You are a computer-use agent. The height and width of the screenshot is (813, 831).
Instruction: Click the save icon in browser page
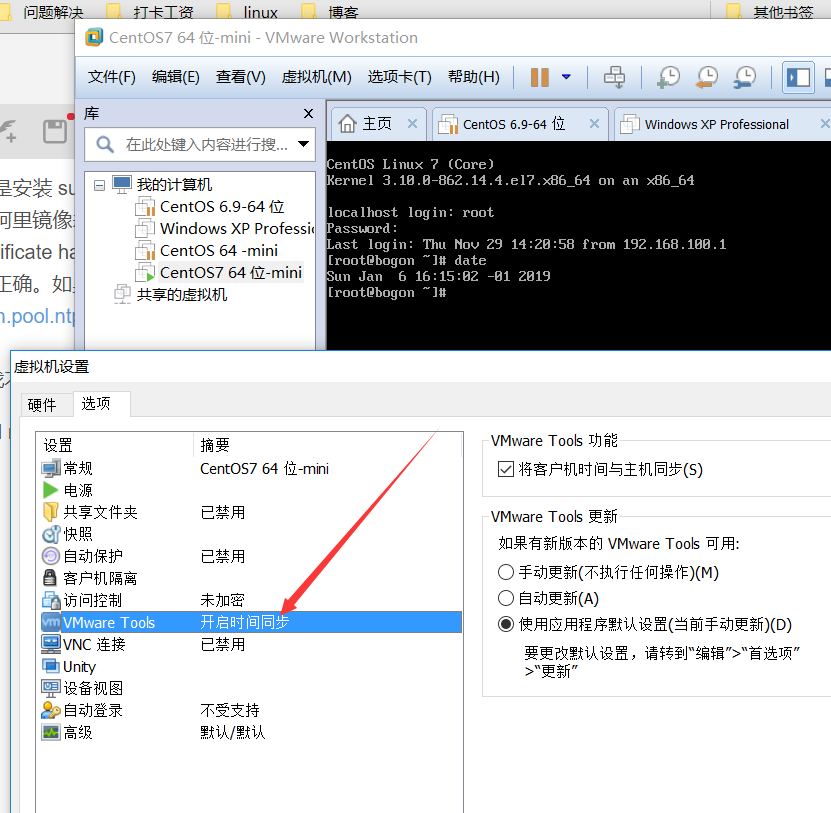(55, 131)
